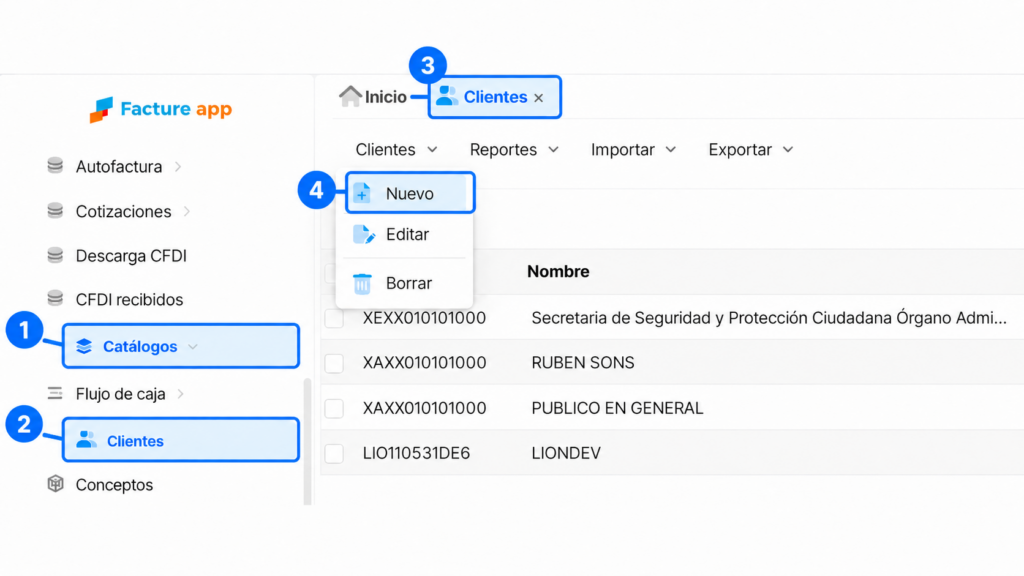
Task: Click the Flujo de caja lines icon
Action: 56,393
